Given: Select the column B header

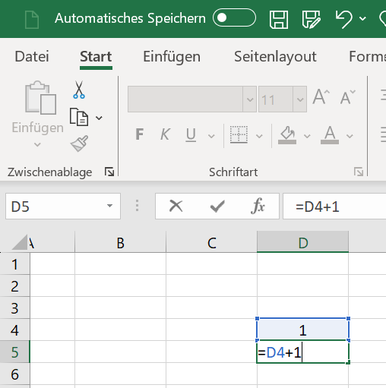Looking at the screenshot, I should tap(120, 243).
